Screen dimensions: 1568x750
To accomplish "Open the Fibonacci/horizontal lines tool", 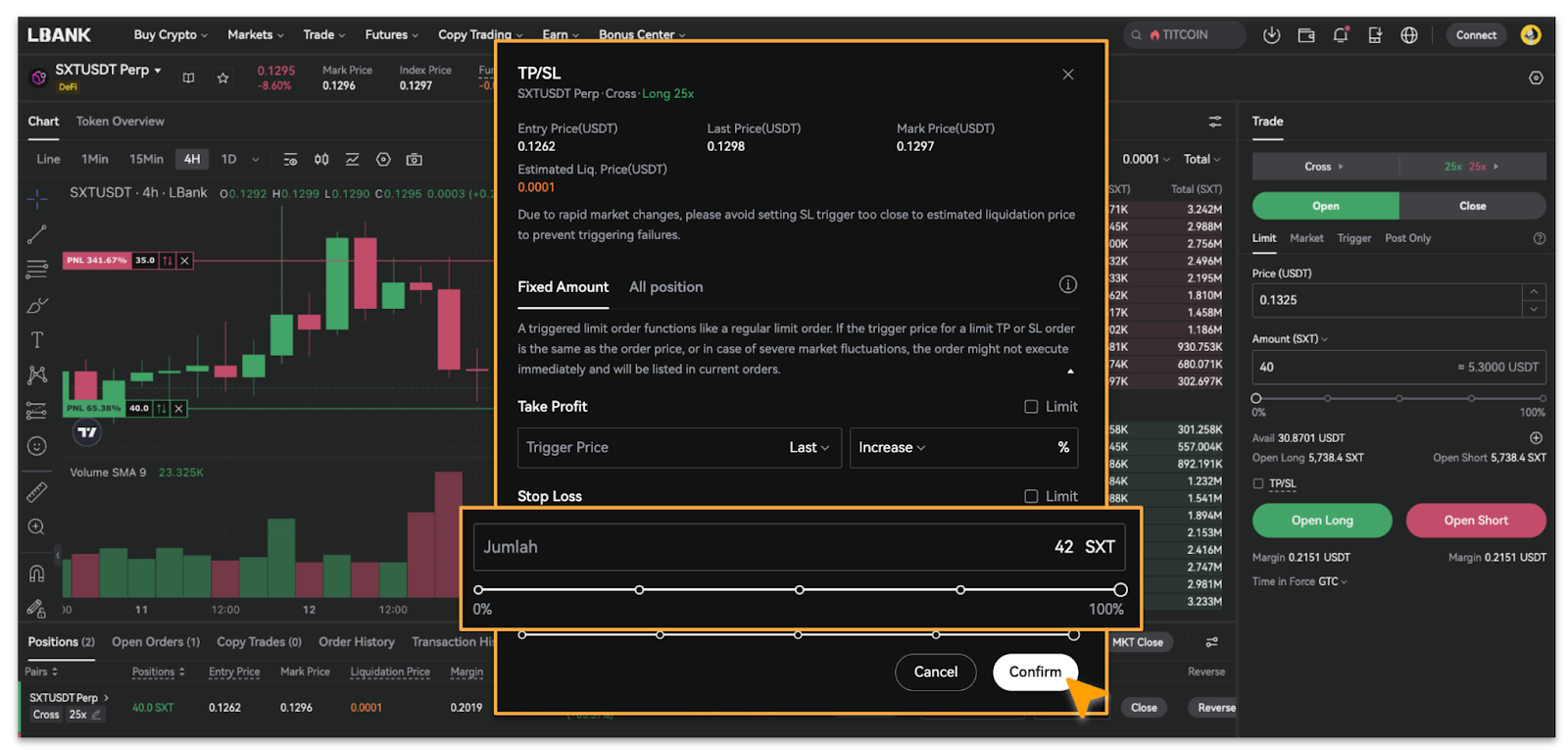I will (37, 270).
